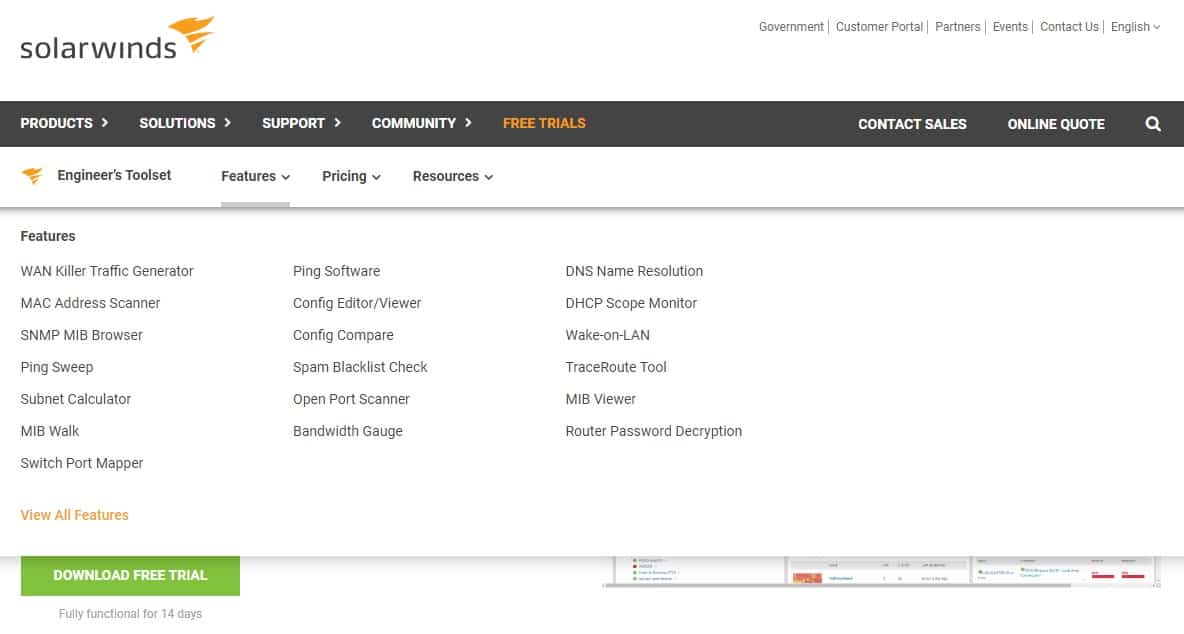Click the product screenshot thumbnail
1184x634 pixels.
click(x=881, y=572)
